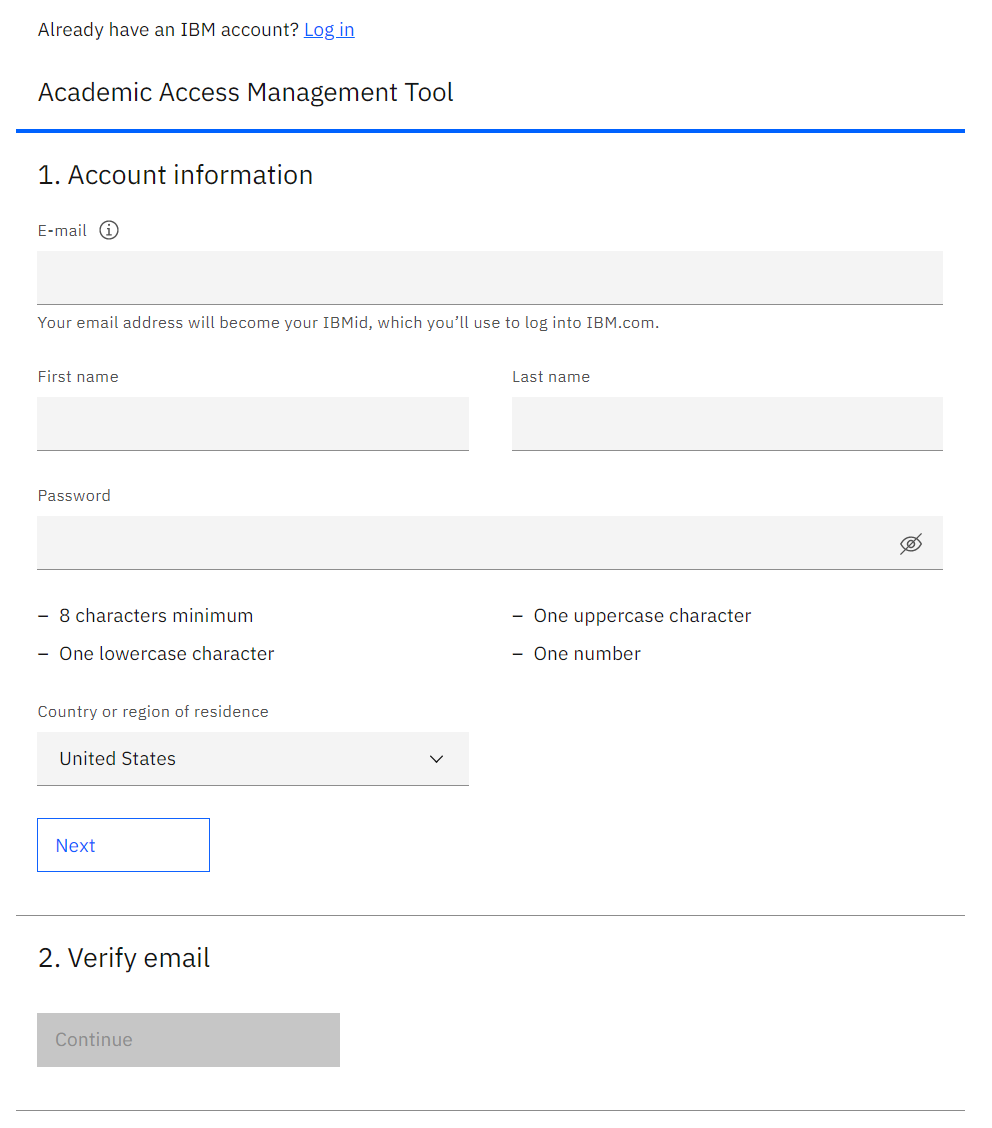Click the One uppercase character requirement
Viewport: 992px width, 1128px height.
pos(642,616)
